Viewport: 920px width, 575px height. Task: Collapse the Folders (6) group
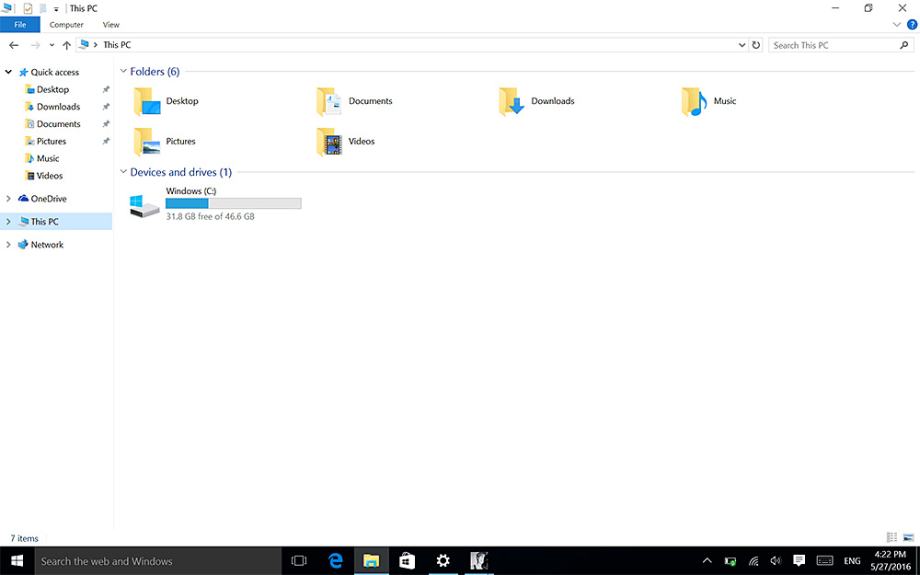[x=123, y=71]
